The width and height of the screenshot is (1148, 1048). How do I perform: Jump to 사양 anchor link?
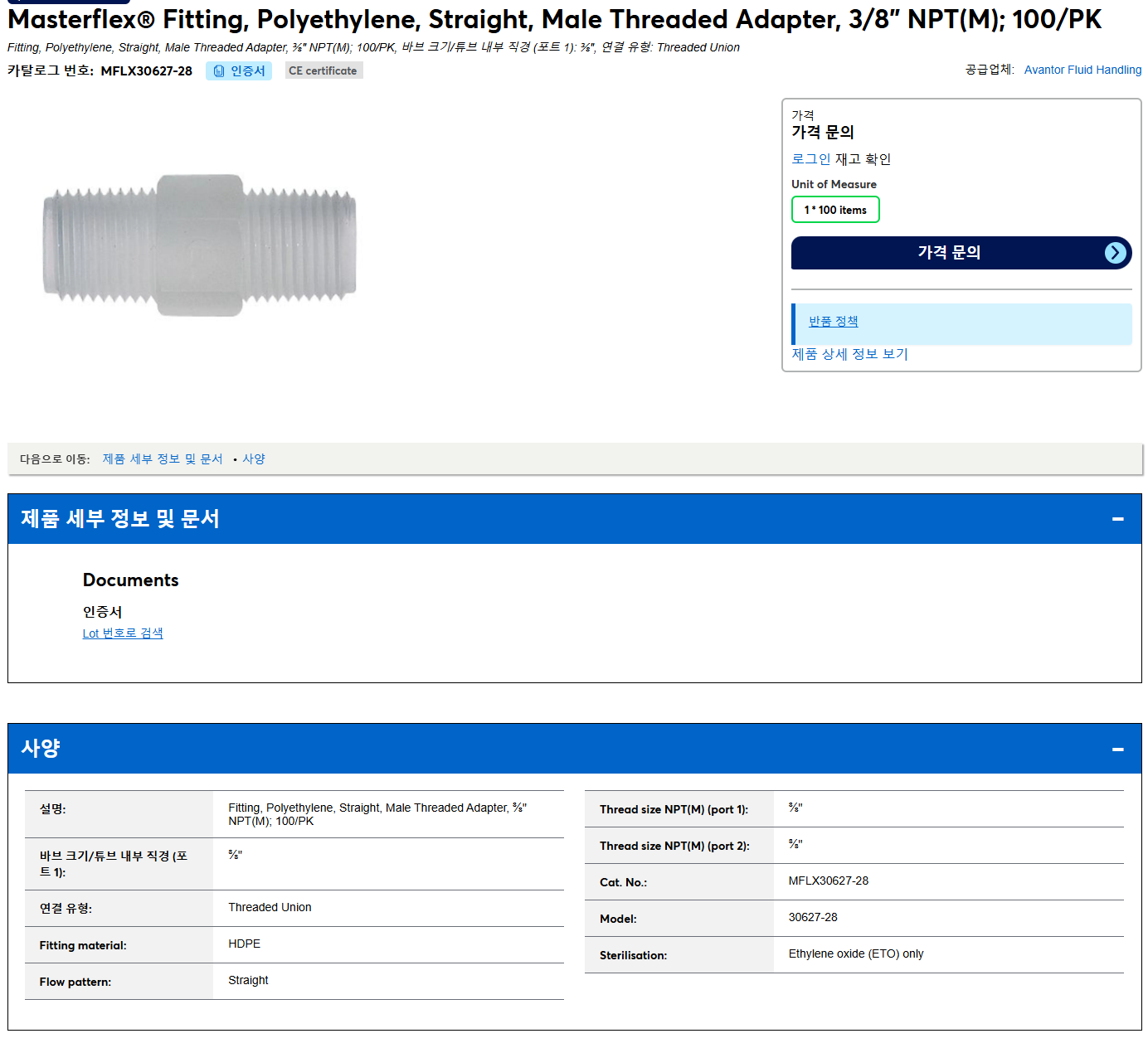pos(254,459)
